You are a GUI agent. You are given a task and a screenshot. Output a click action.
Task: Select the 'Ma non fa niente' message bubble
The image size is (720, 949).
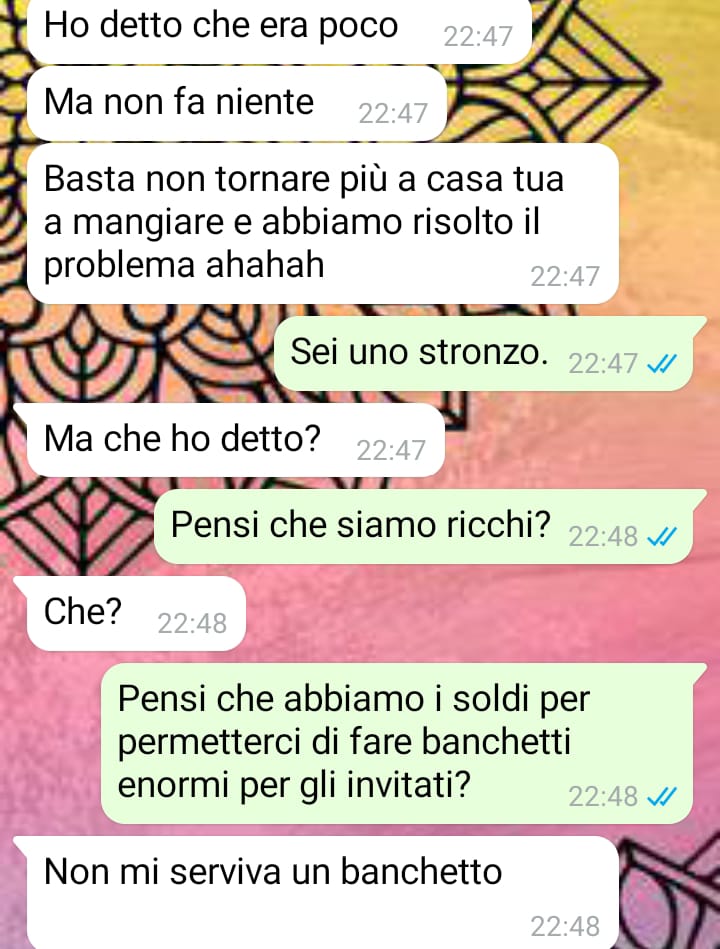[237, 103]
